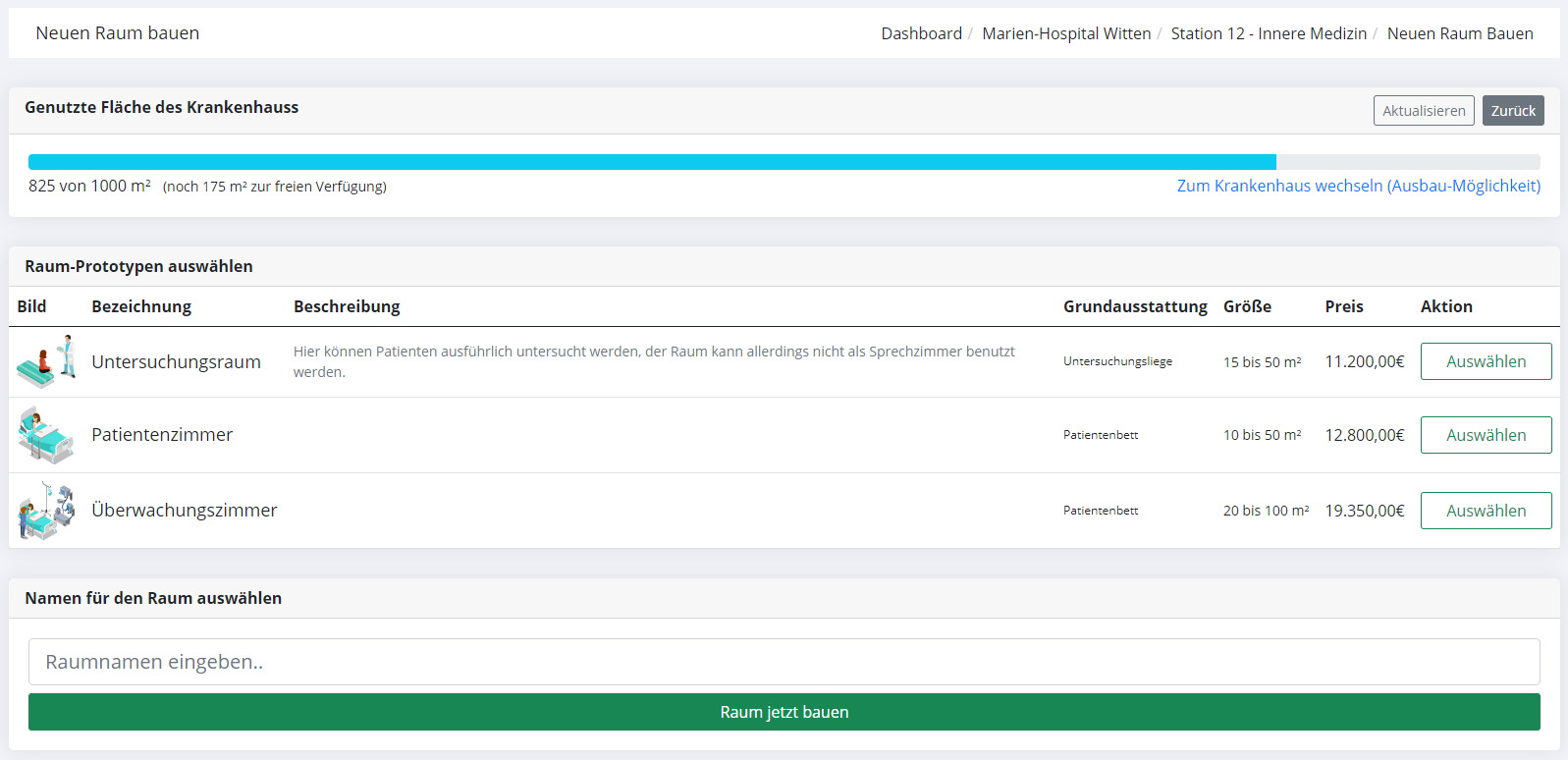Click the price 11.200,00€

[1365, 361]
